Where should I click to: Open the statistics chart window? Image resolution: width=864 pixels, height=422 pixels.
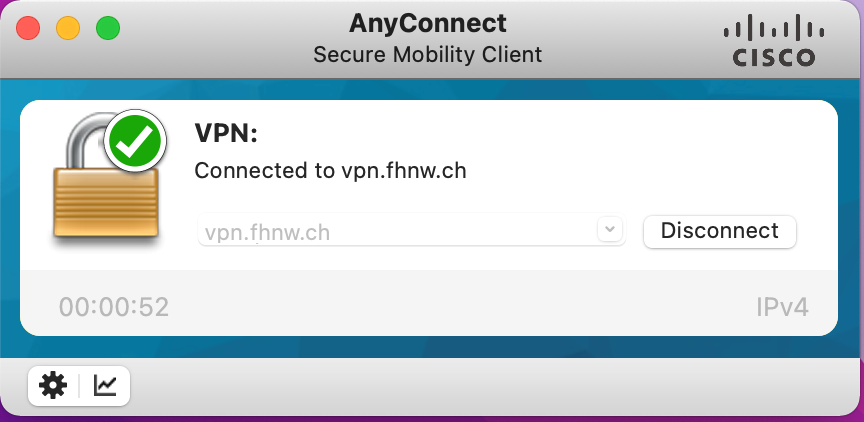(x=105, y=385)
